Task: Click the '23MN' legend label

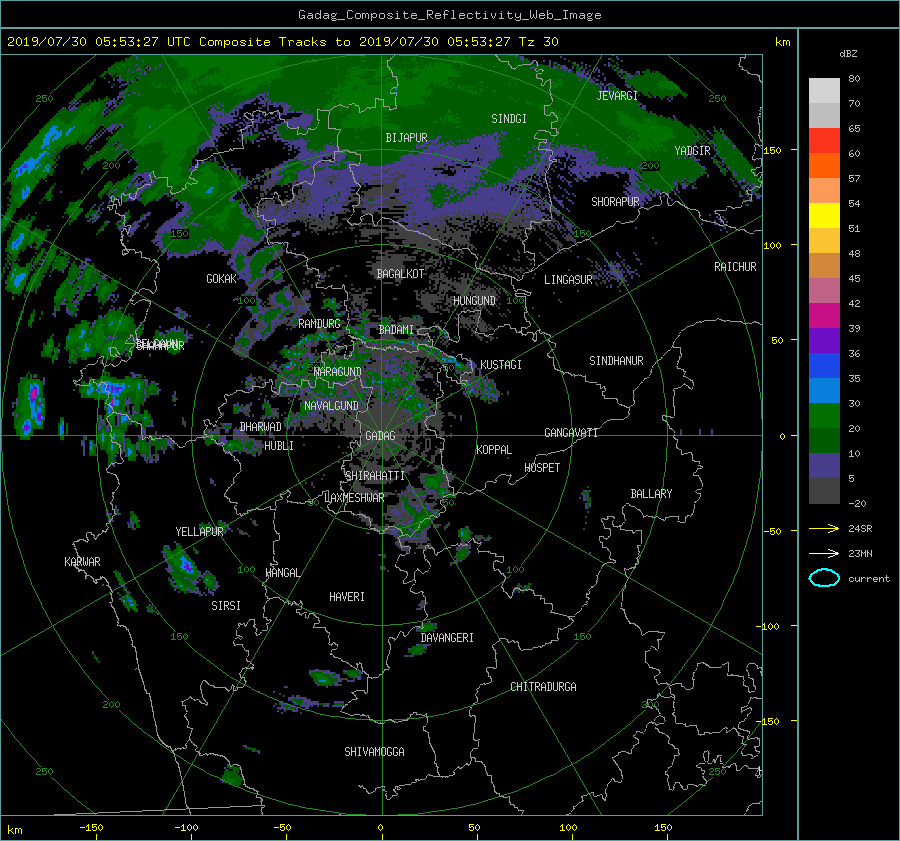Action: [860, 553]
